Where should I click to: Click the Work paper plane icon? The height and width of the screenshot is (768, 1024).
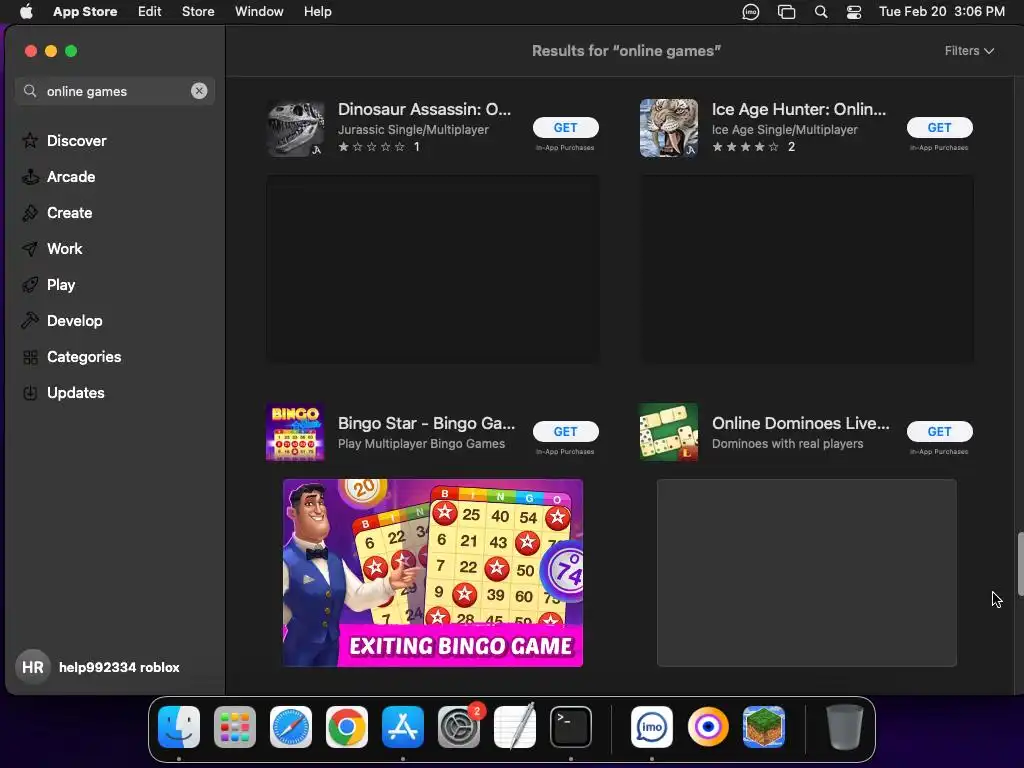pos(30,249)
